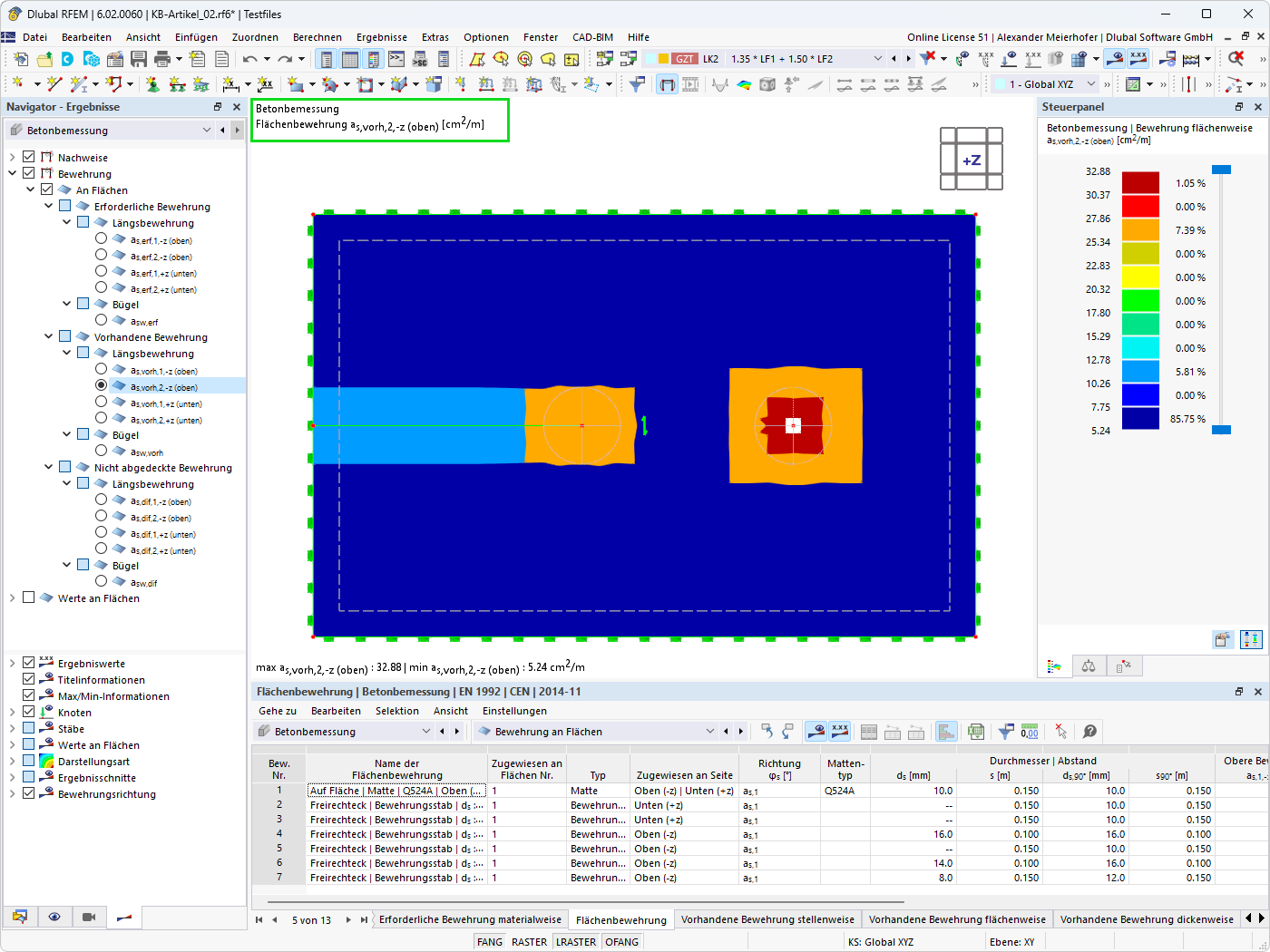This screenshot has width=1270, height=952.
Task: Open the balance scale tab in Steuerpanel
Action: [x=1089, y=666]
